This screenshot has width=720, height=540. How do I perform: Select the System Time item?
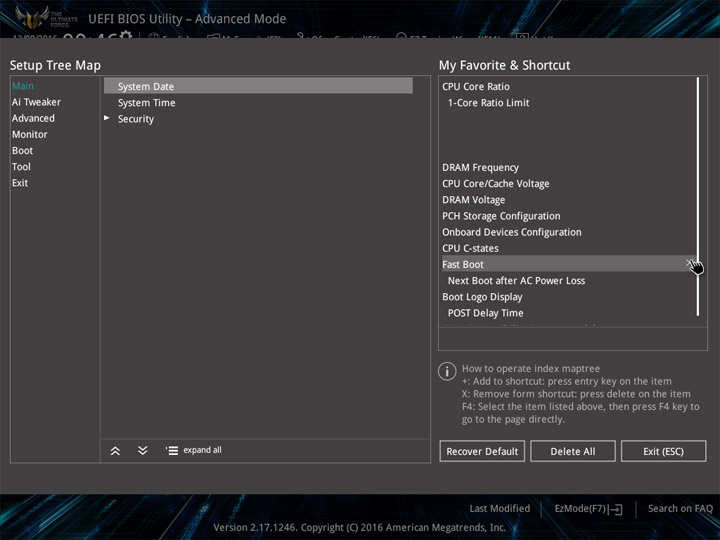[146, 102]
